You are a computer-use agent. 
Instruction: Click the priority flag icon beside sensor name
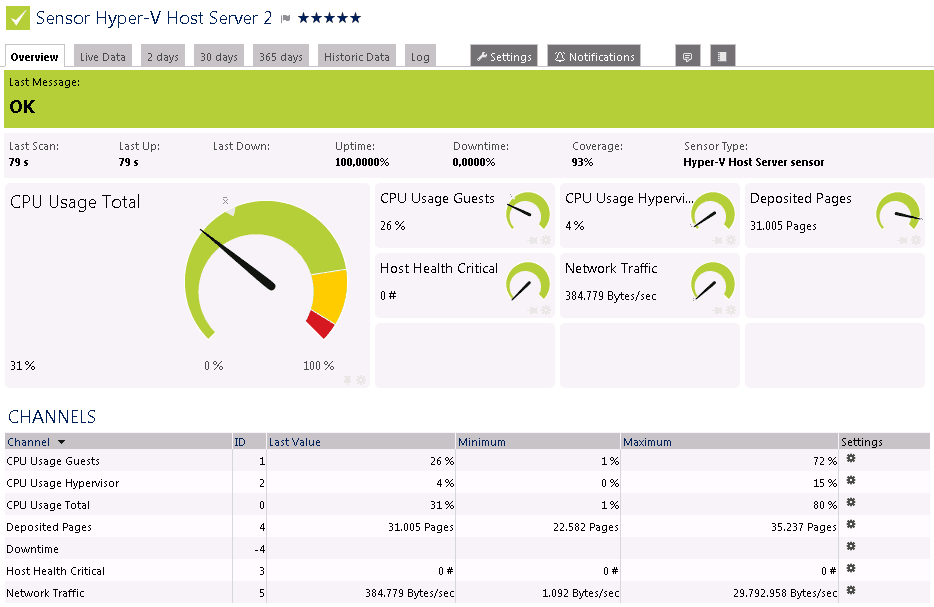coord(285,19)
